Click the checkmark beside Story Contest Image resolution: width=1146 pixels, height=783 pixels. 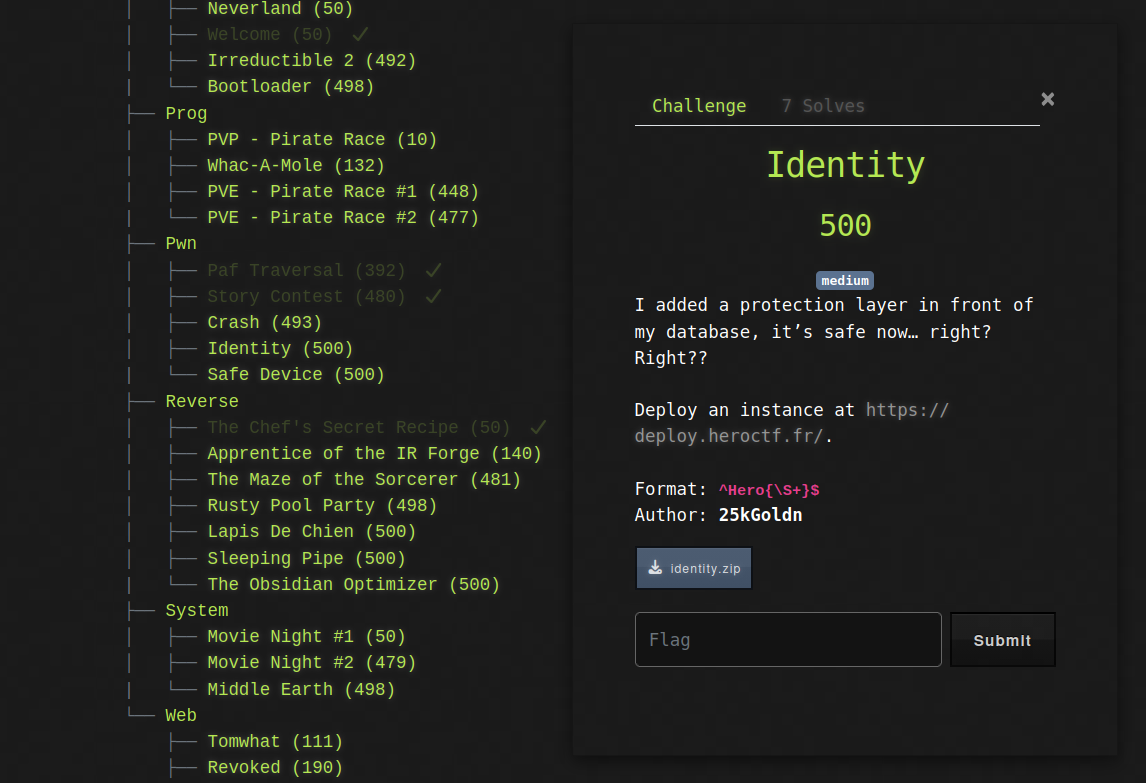tap(433, 297)
